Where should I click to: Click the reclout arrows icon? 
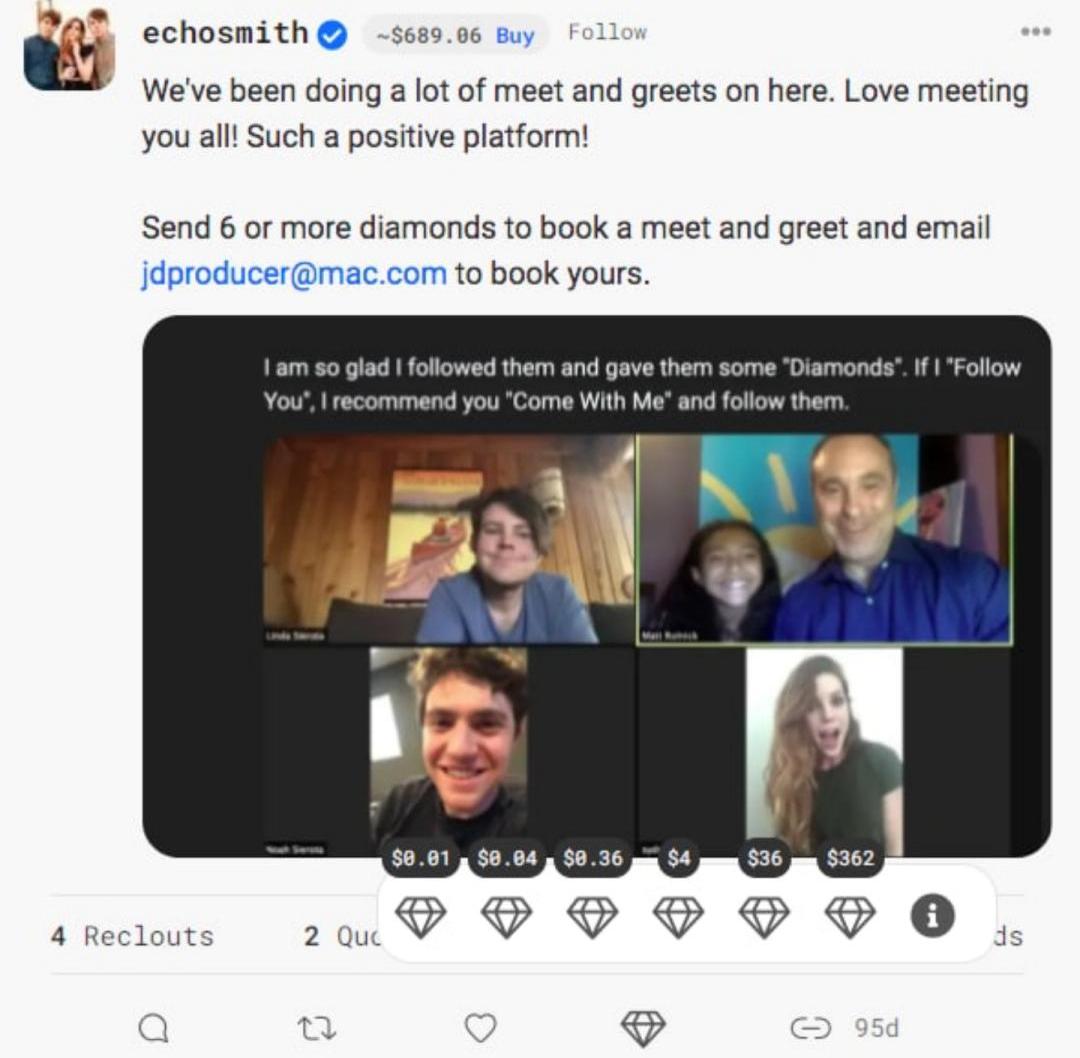pyautogui.click(x=317, y=1028)
